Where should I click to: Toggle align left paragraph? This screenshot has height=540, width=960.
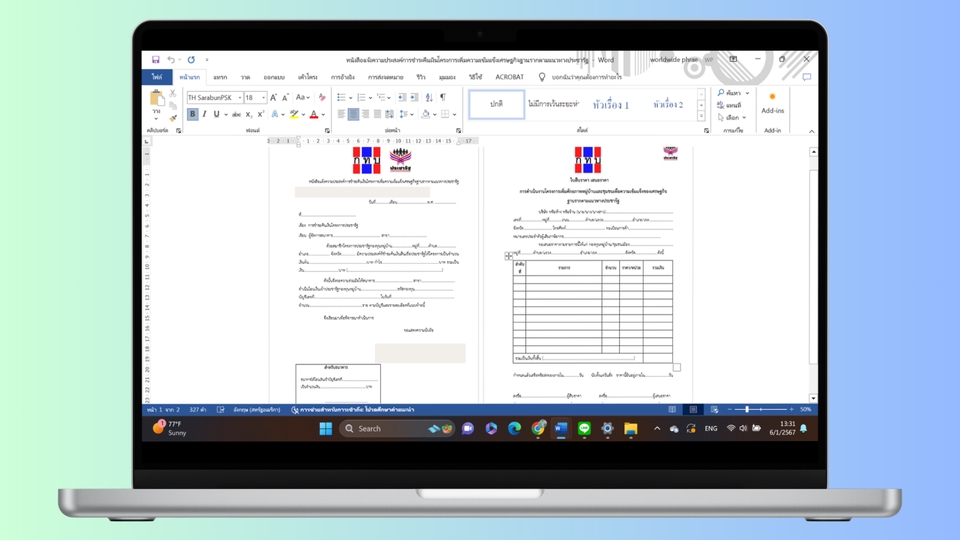click(x=341, y=114)
